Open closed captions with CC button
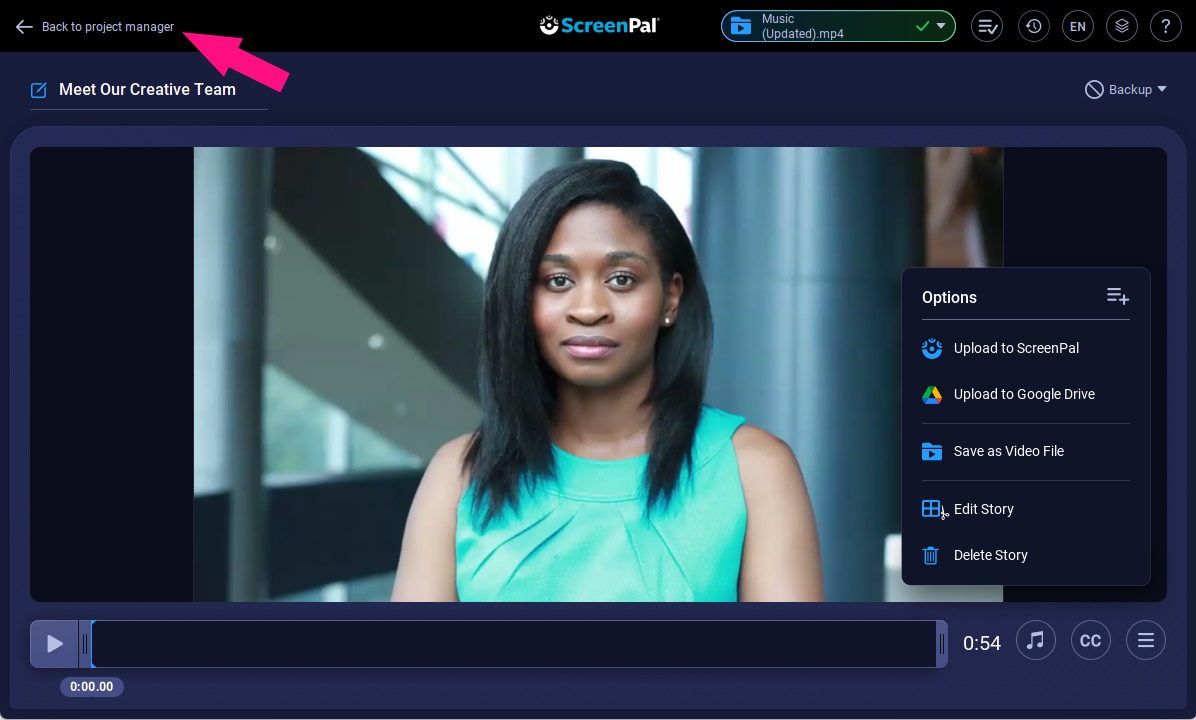This screenshot has width=1196, height=720. pos(1091,641)
